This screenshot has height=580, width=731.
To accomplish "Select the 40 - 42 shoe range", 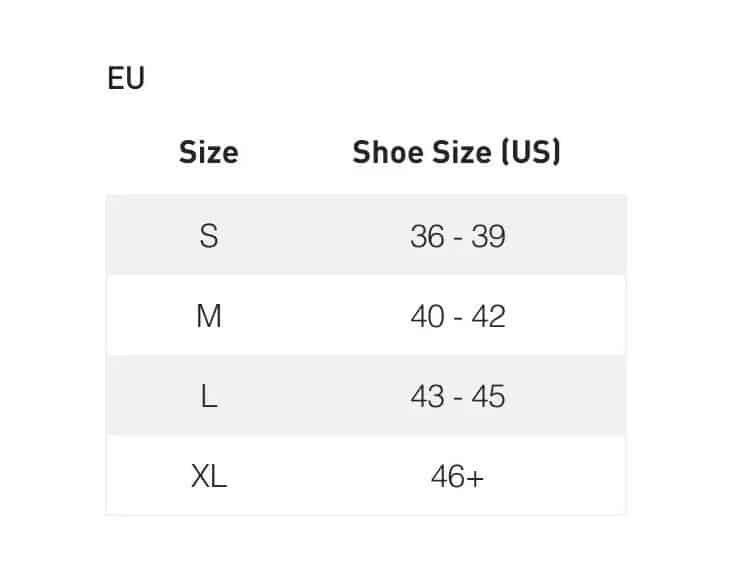I will 457,316.
